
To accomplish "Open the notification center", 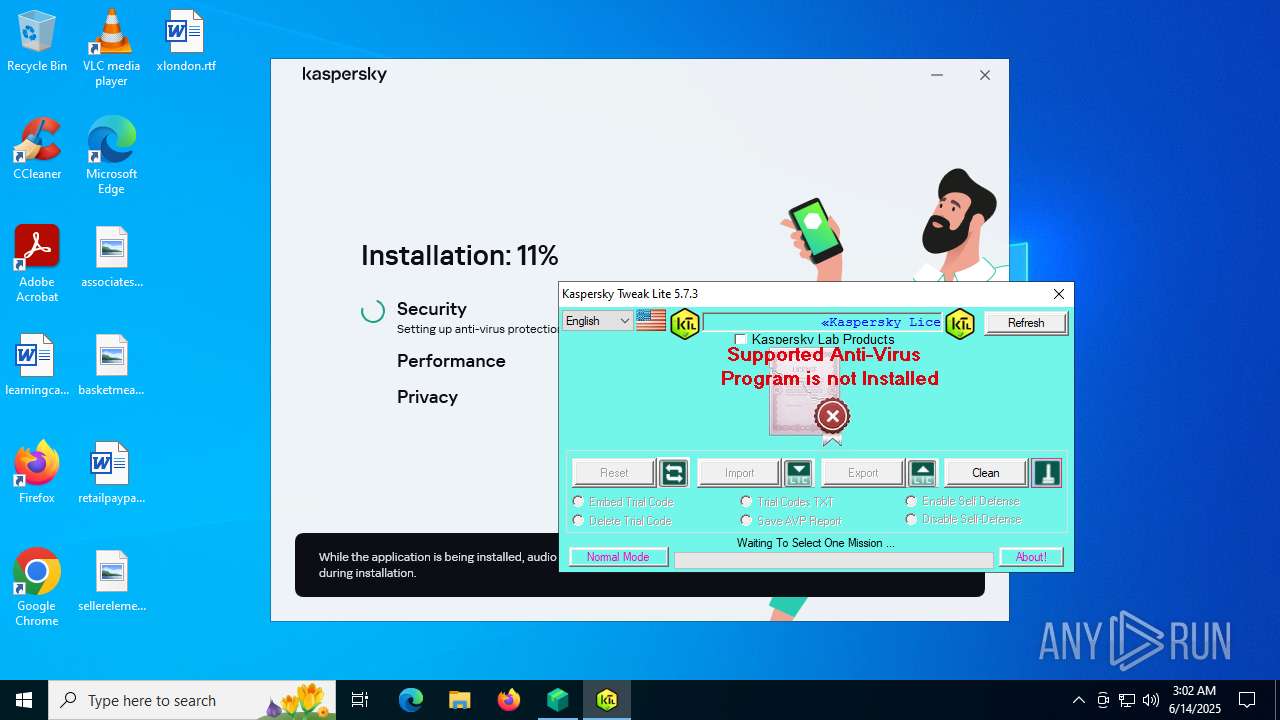I will coord(1247,700).
